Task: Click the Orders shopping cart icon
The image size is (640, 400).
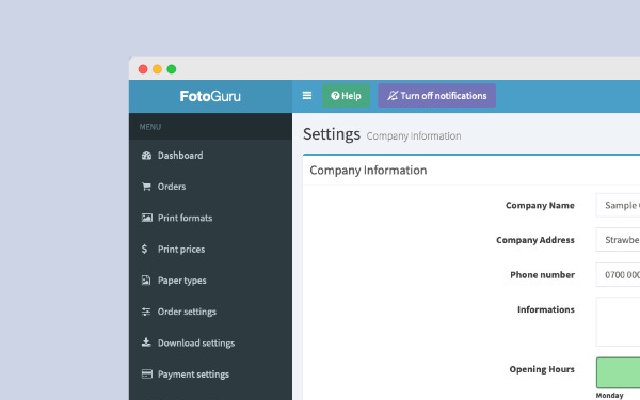Action: (146, 187)
